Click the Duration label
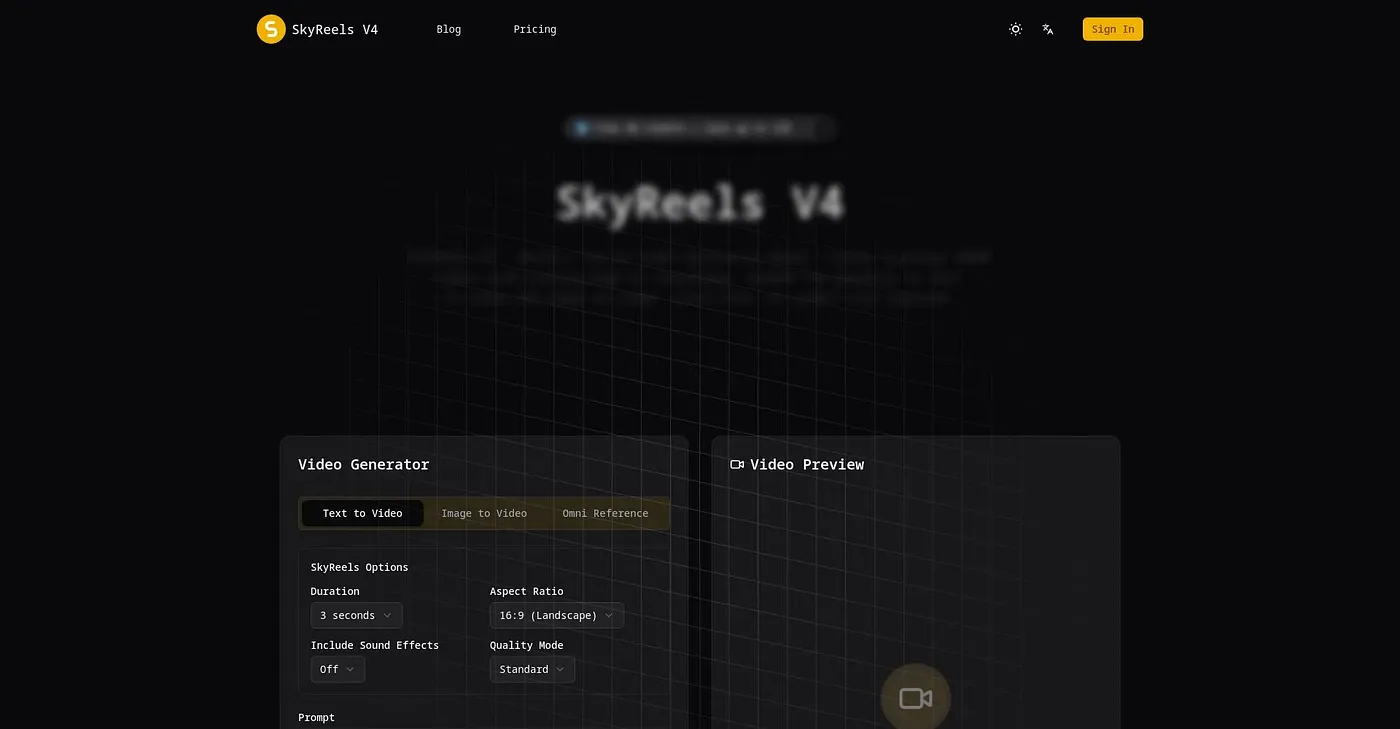 coord(335,591)
